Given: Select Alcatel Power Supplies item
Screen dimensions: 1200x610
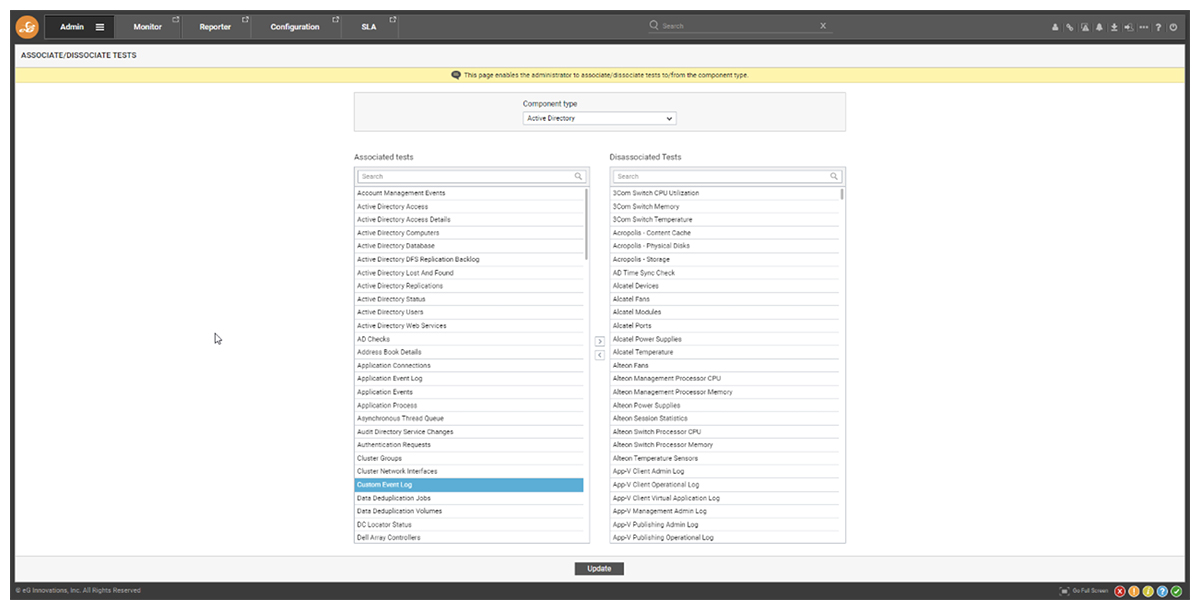Looking at the screenshot, I should tap(725, 339).
